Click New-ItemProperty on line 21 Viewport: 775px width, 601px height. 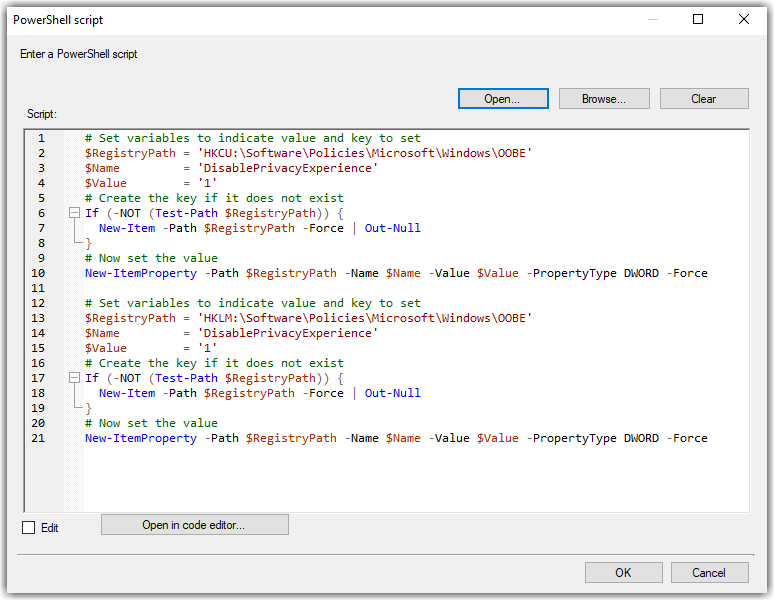point(141,438)
